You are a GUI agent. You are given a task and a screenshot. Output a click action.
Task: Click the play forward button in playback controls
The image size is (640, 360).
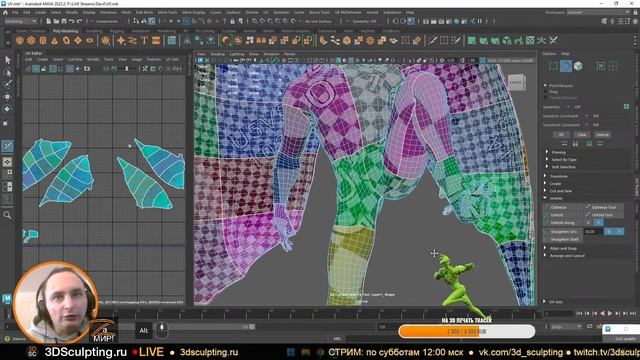pyautogui.click(x=610, y=313)
